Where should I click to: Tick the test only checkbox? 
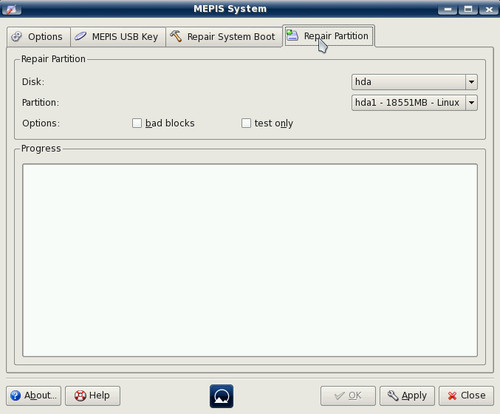[246, 123]
